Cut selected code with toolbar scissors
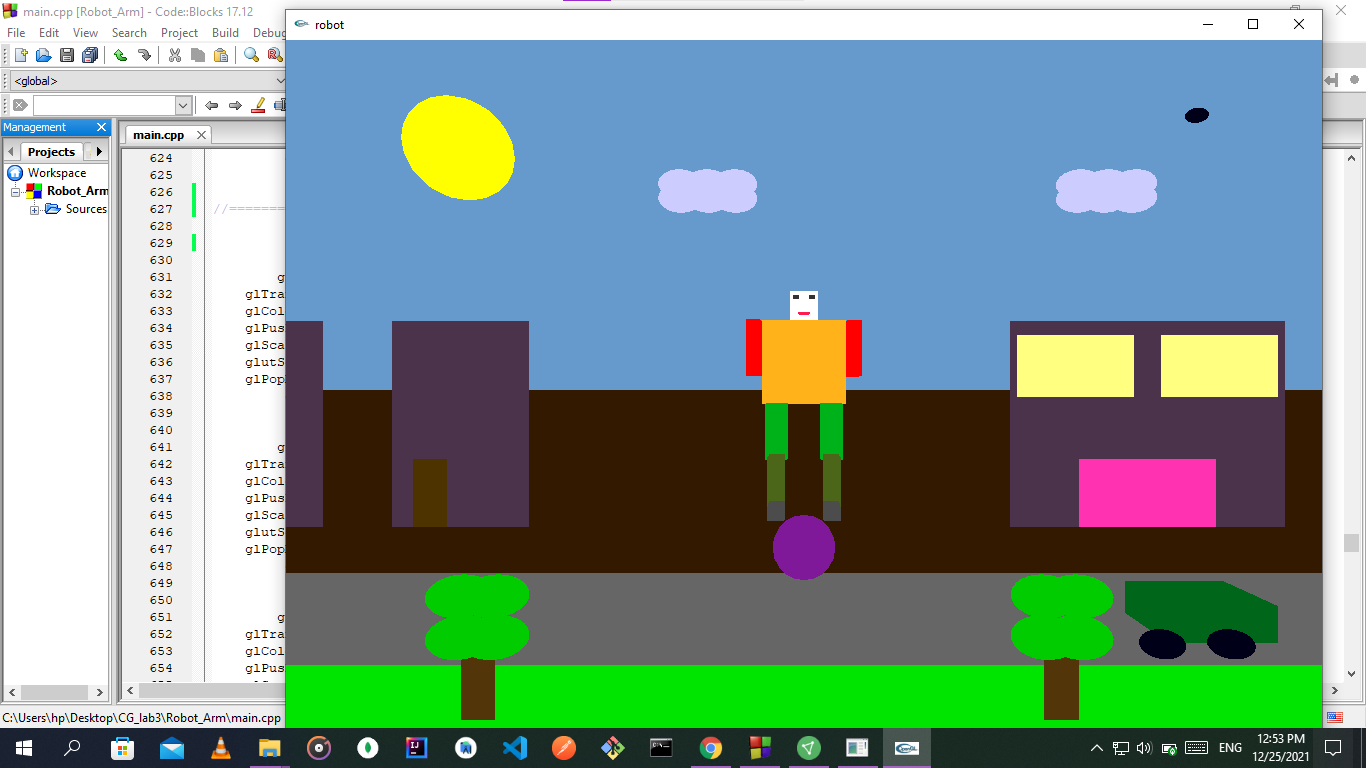 174,55
